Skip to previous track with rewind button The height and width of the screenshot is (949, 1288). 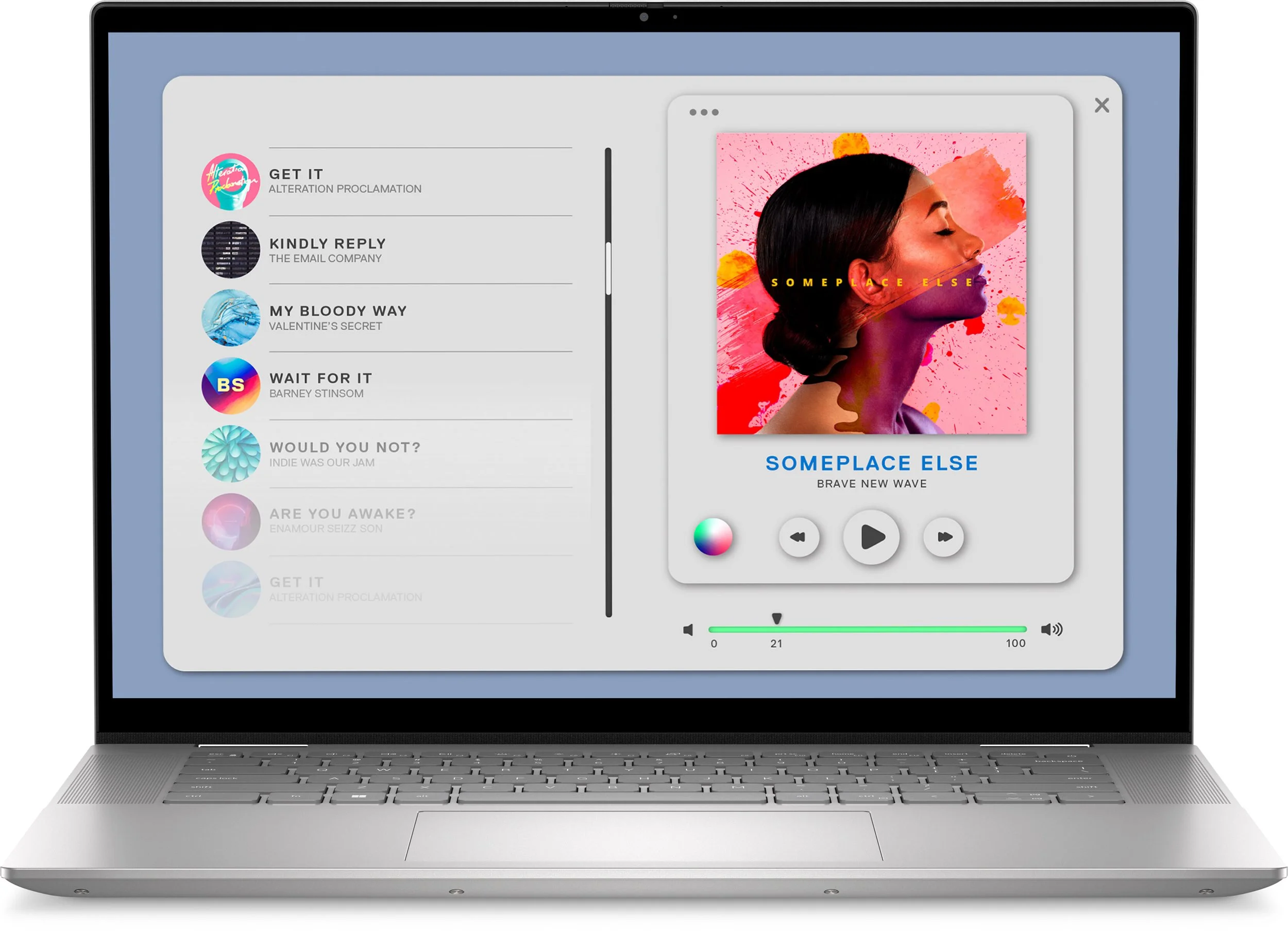[x=798, y=537]
